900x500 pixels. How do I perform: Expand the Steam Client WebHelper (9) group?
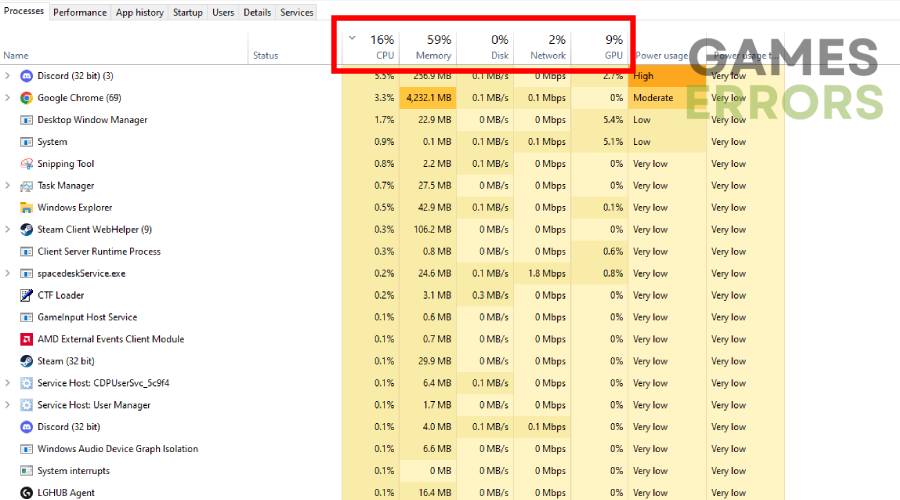coord(8,230)
